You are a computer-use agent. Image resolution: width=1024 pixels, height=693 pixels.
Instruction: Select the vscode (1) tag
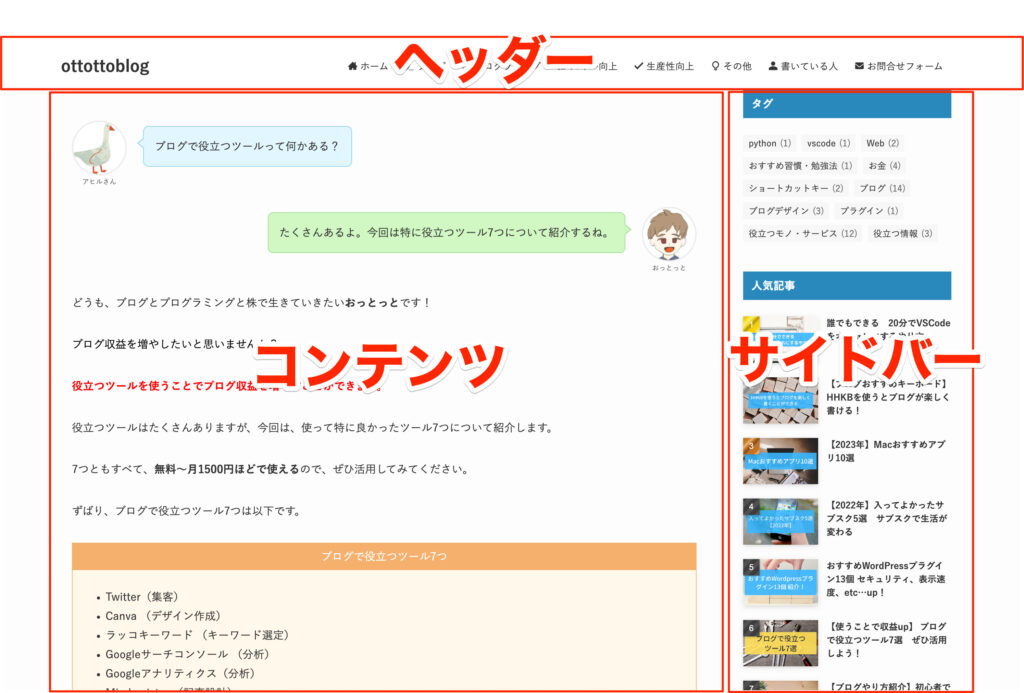828,143
